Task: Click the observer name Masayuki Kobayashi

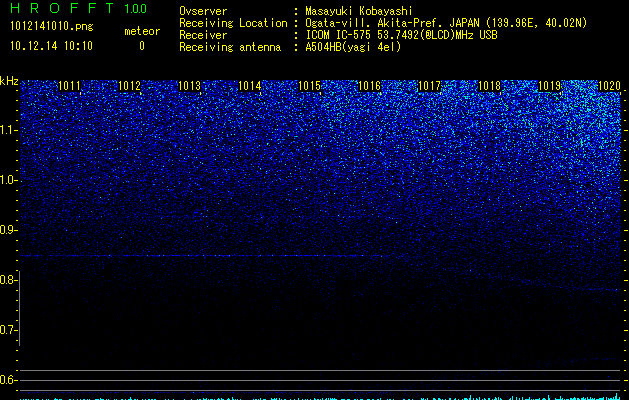Action: tap(359, 11)
